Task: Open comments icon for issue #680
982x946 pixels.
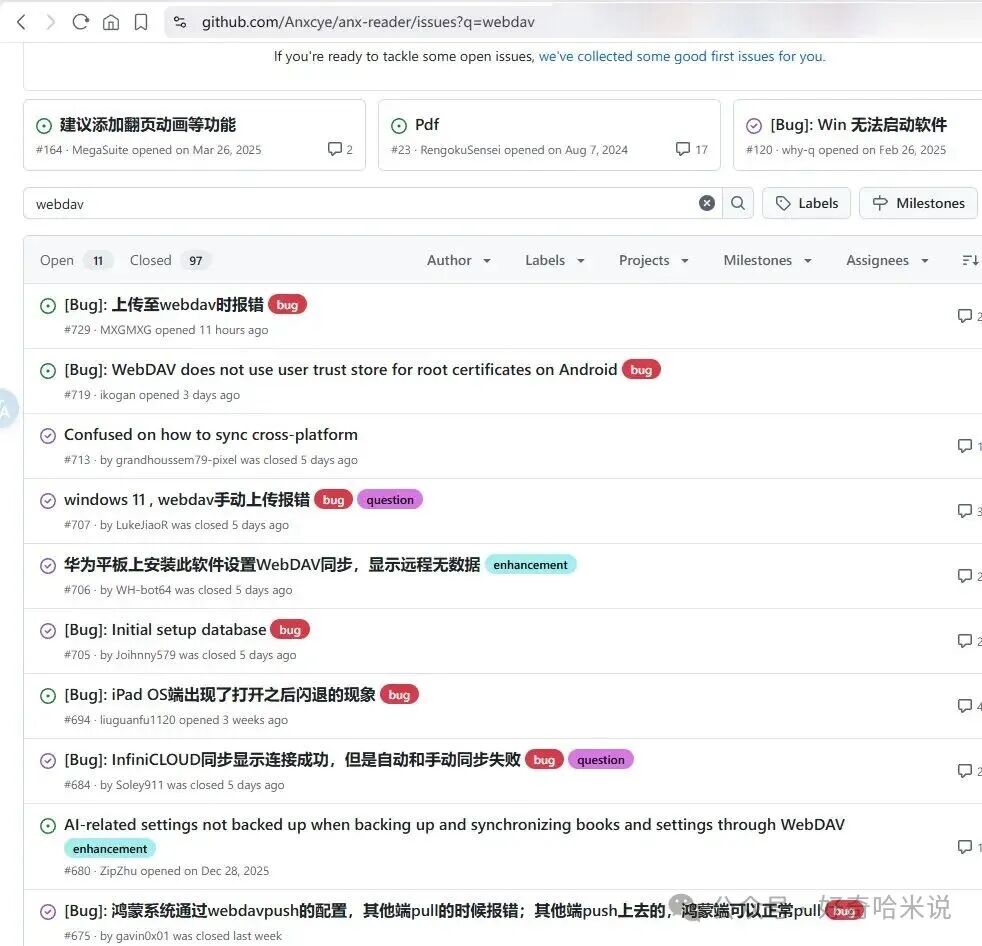Action: [965, 847]
